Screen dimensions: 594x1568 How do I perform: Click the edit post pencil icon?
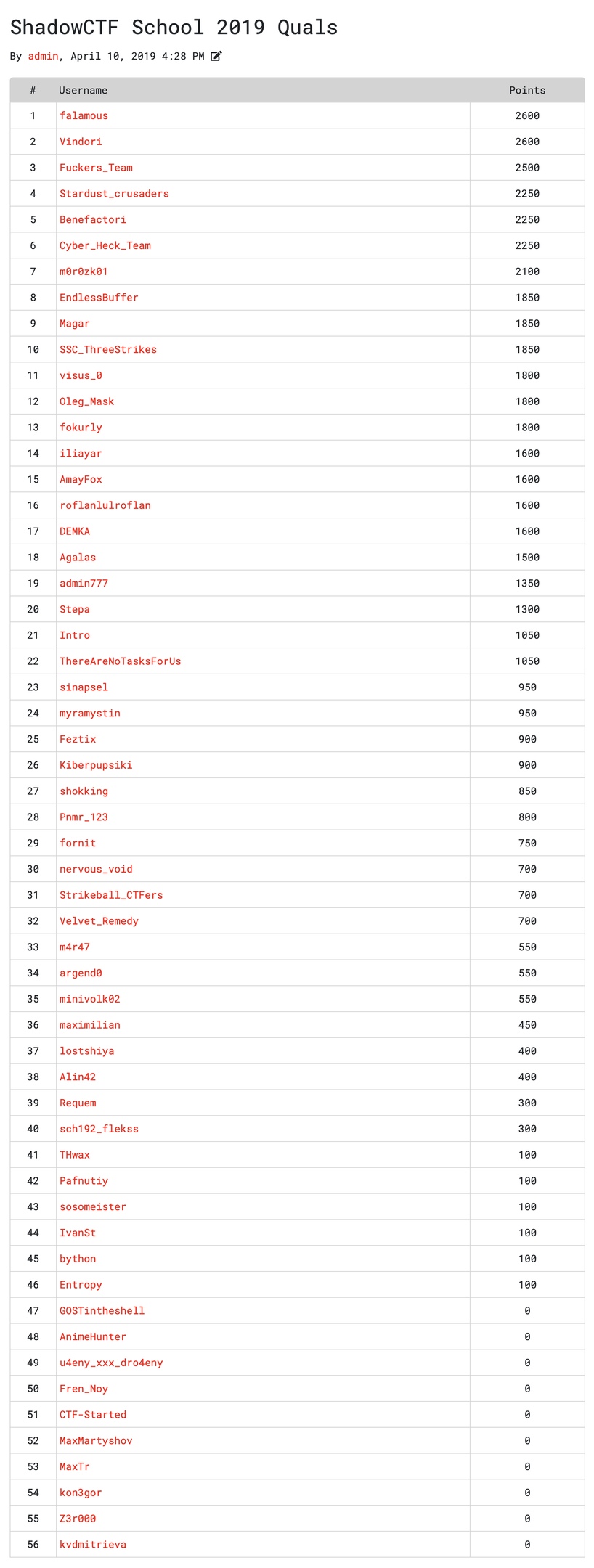point(216,56)
